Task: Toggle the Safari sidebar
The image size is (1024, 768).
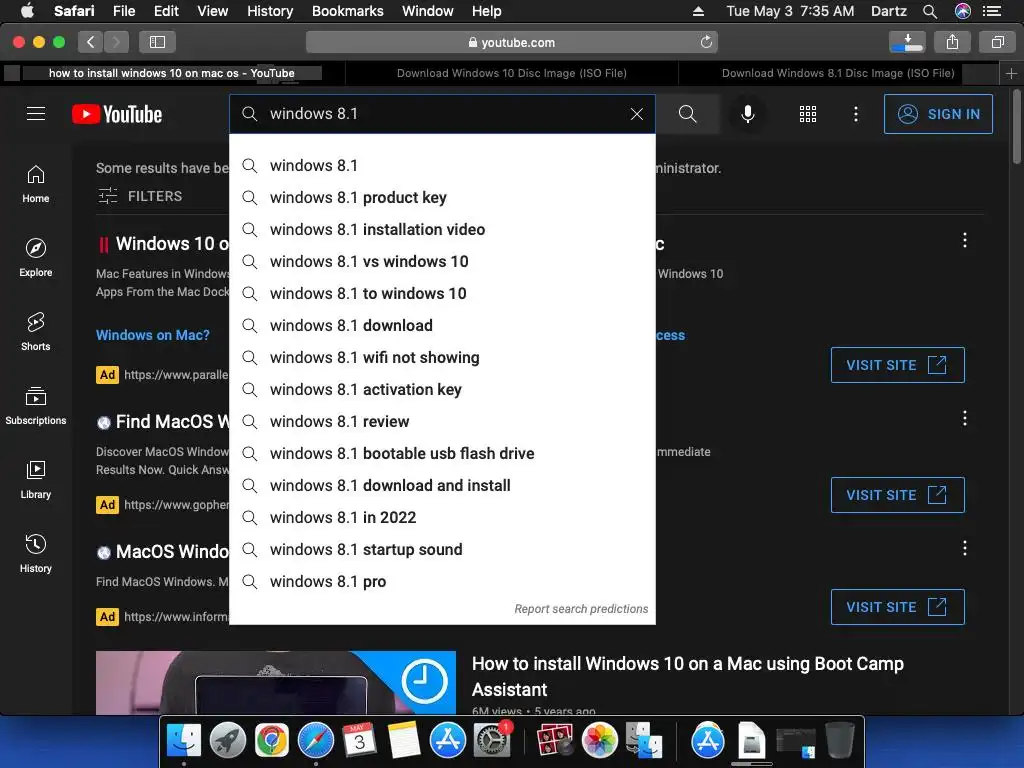Action: 157,42
